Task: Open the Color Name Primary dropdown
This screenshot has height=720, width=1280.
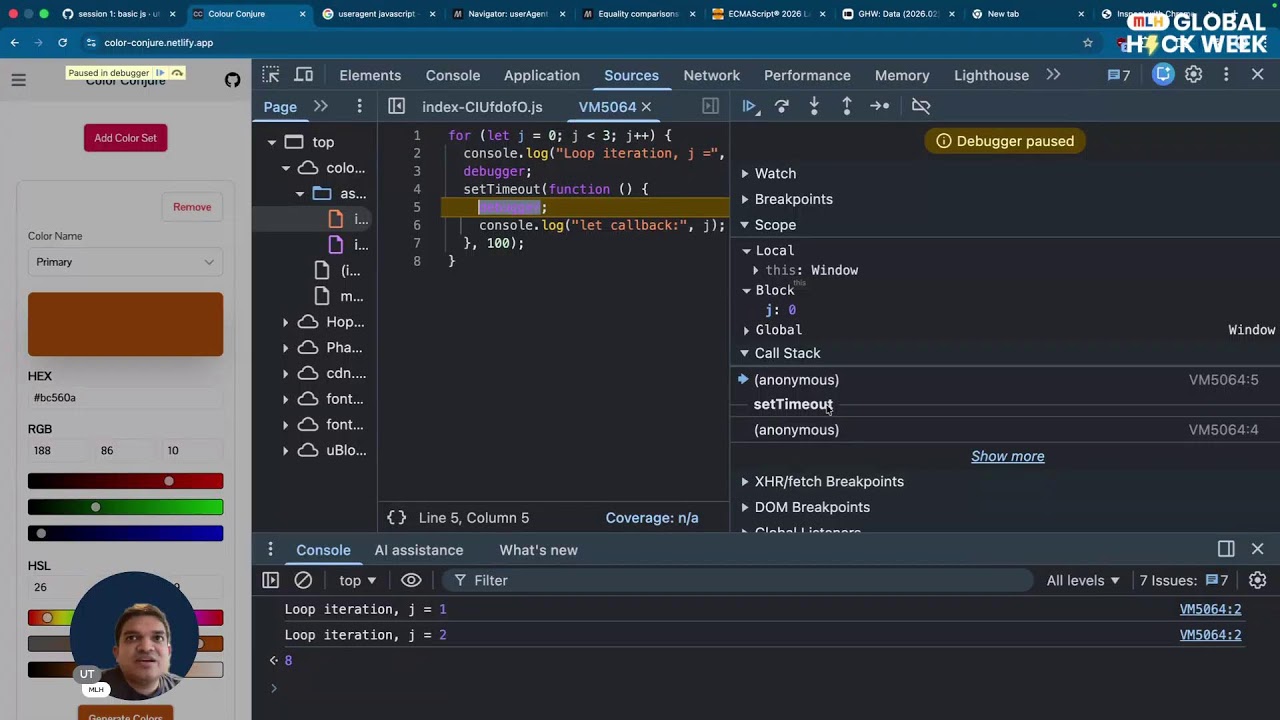Action: [125, 262]
